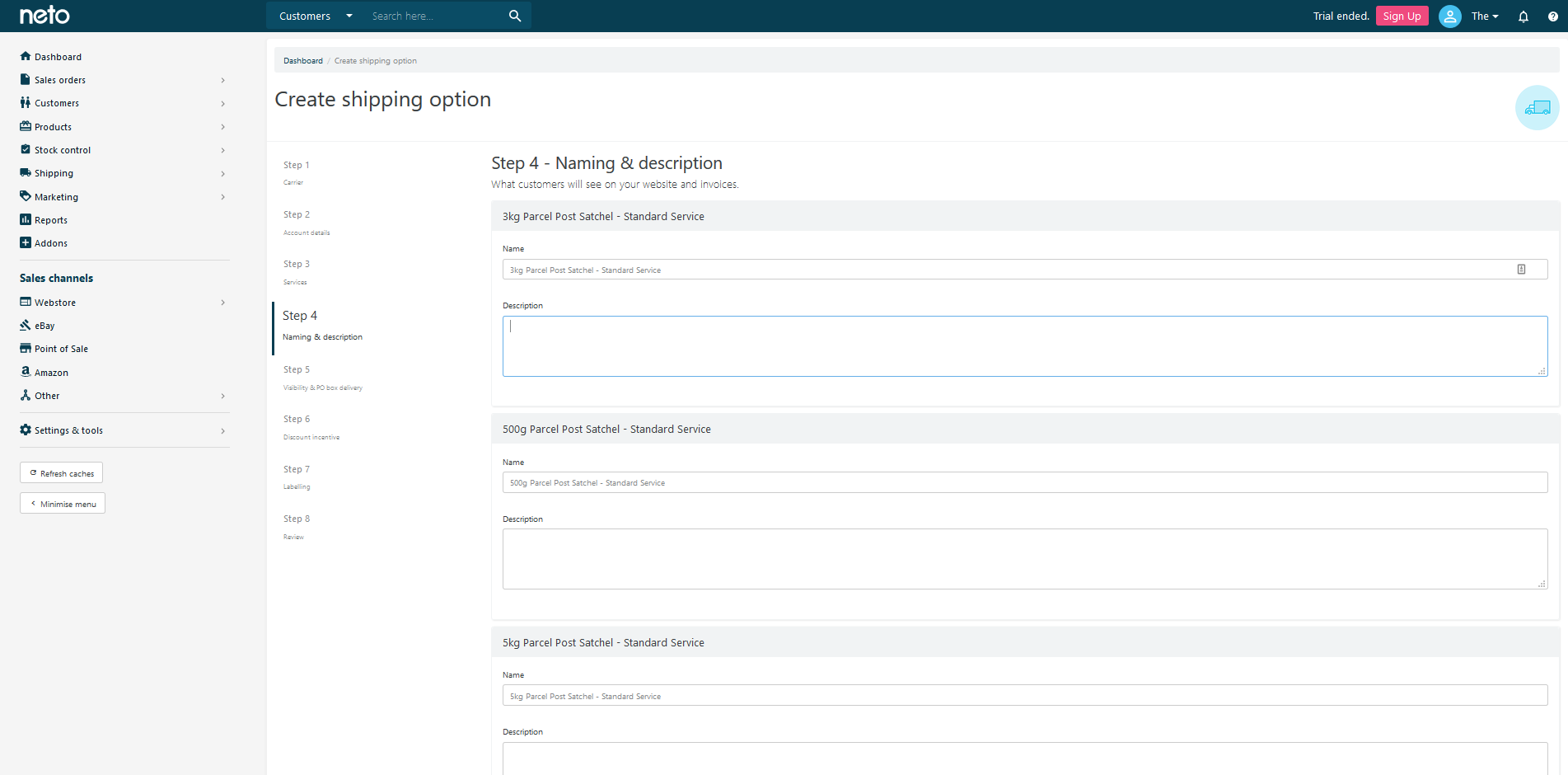The width and height of the screenshot is (1568, 775).
Task: Click the Webstore icon
Action: tap(26, 302)
